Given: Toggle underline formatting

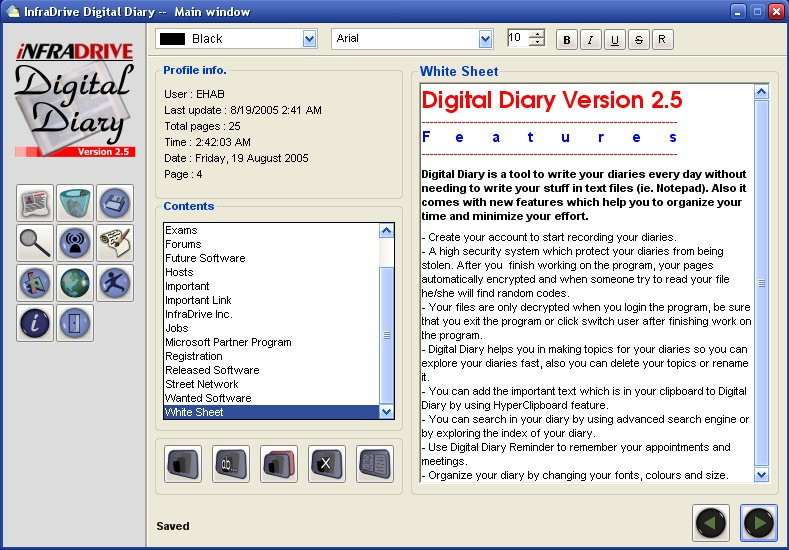Looking at the screenshot, I should 614,40.
